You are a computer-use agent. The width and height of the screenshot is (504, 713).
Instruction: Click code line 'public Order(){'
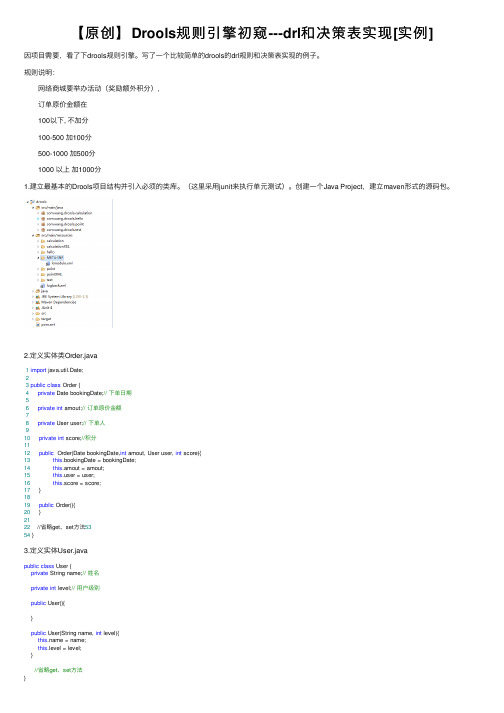pyautogui.click(x=57, y=505)
